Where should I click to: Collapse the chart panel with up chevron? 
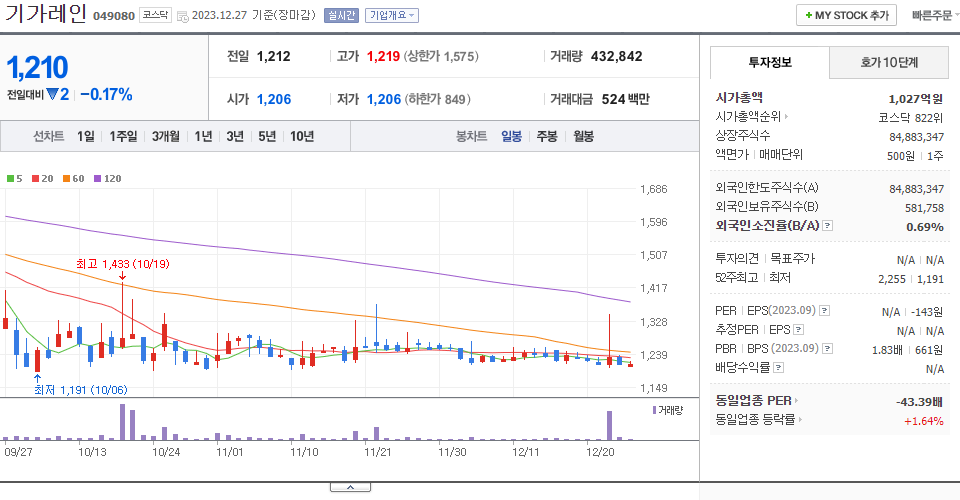coord(350,487)
